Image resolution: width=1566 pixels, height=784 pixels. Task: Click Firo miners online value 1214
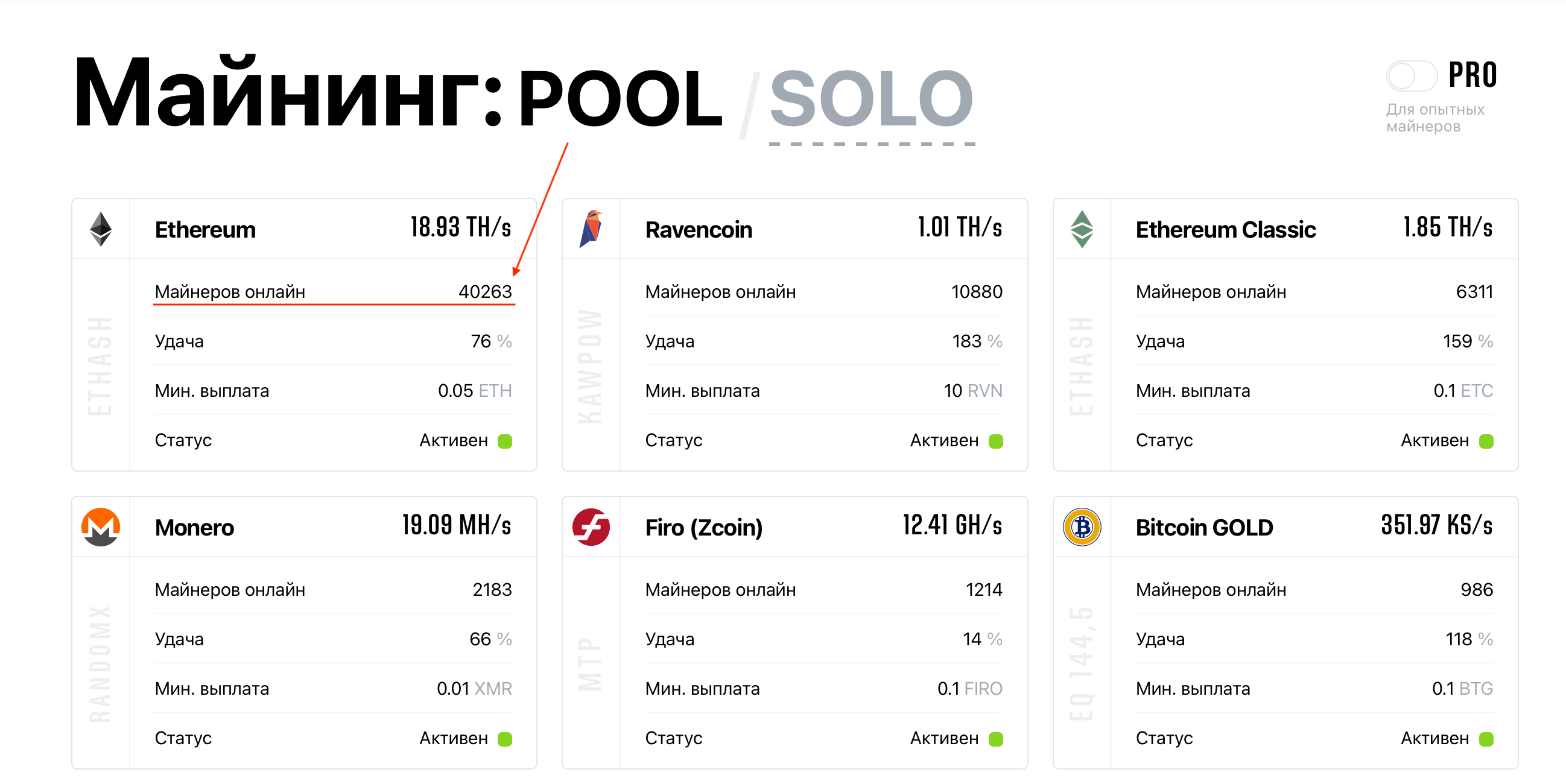coord(984,590)
